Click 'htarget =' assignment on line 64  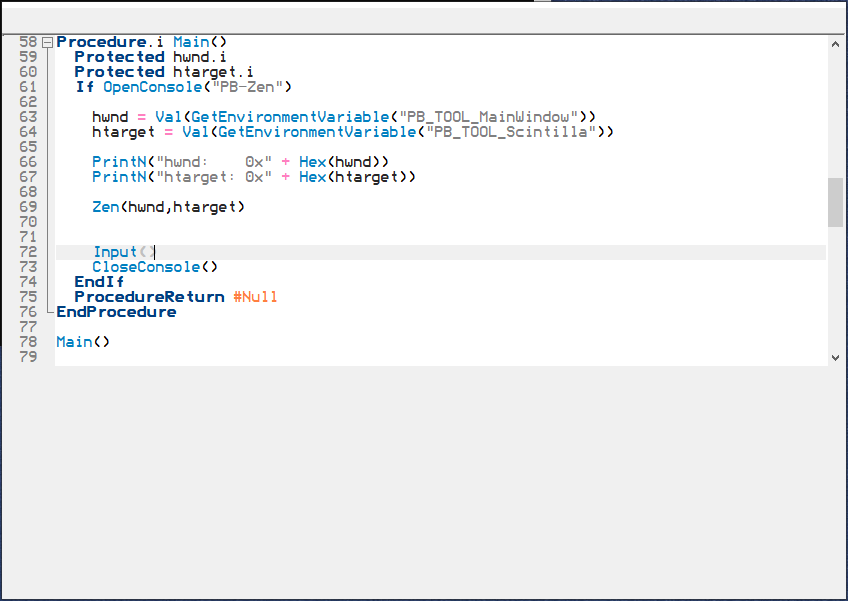[x=132, y=132]
